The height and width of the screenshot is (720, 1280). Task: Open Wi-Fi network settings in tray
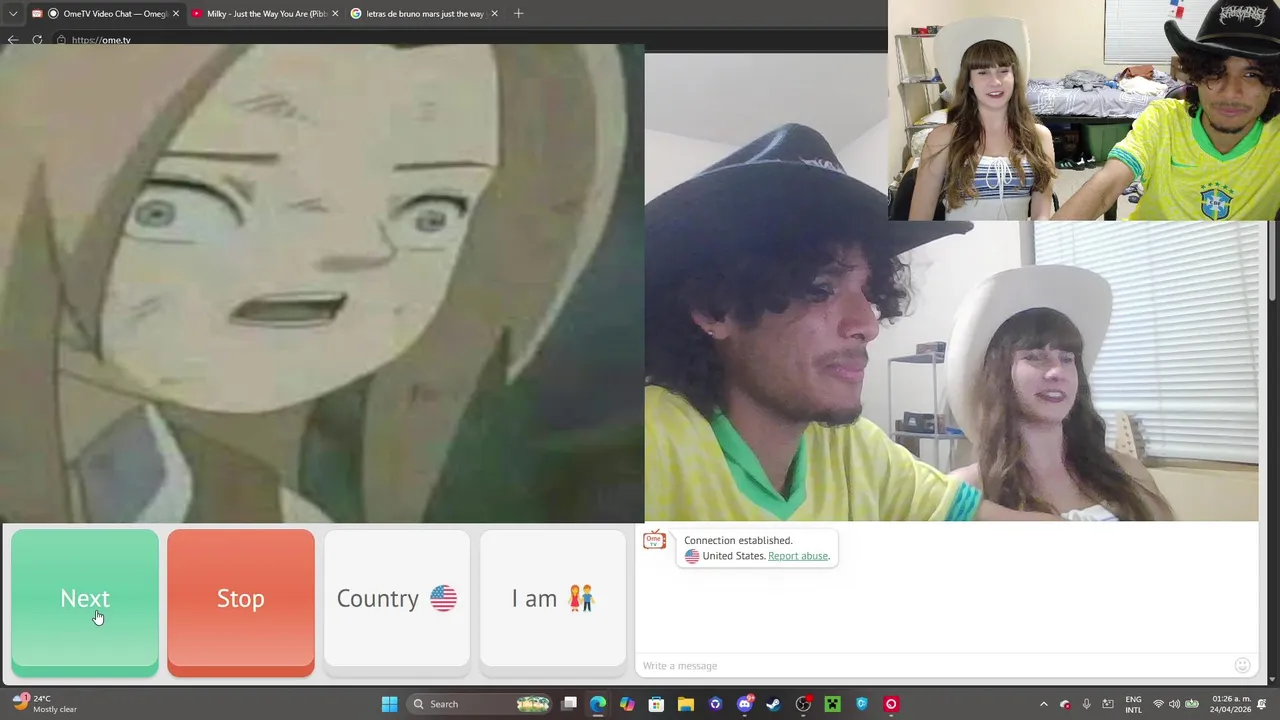[1158, 704]
